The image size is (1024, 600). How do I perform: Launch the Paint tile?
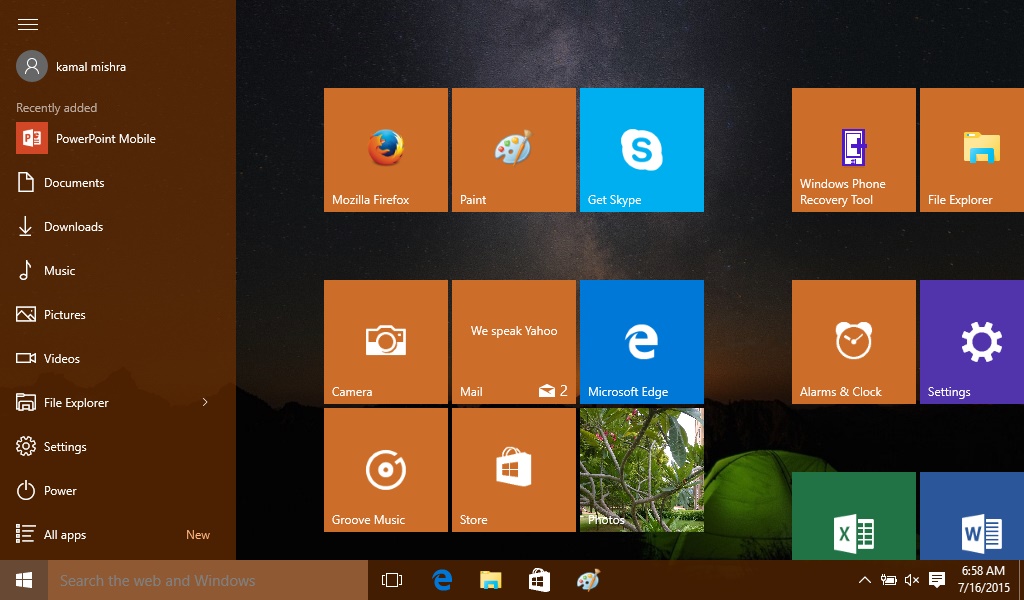(x=514, y=150)
